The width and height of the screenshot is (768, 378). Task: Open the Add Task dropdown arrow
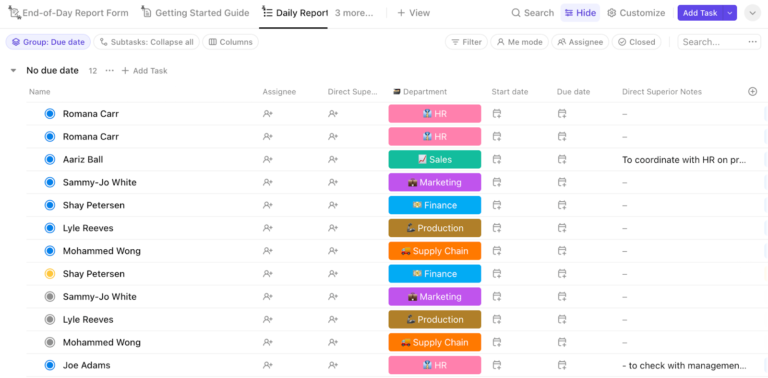(x=730, y=13)
